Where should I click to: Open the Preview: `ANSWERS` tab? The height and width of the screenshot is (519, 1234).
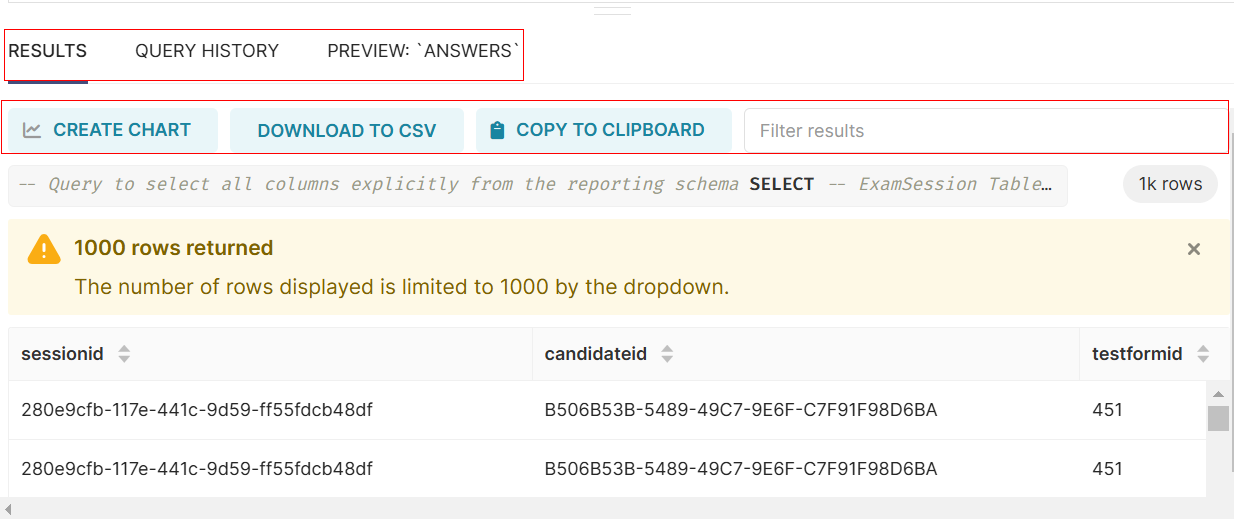point(424,51)
